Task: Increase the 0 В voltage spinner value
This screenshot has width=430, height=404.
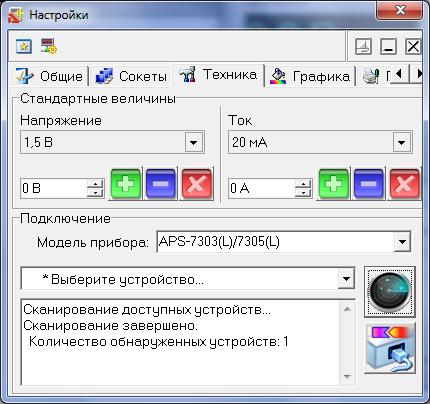Action: (95, 184)
